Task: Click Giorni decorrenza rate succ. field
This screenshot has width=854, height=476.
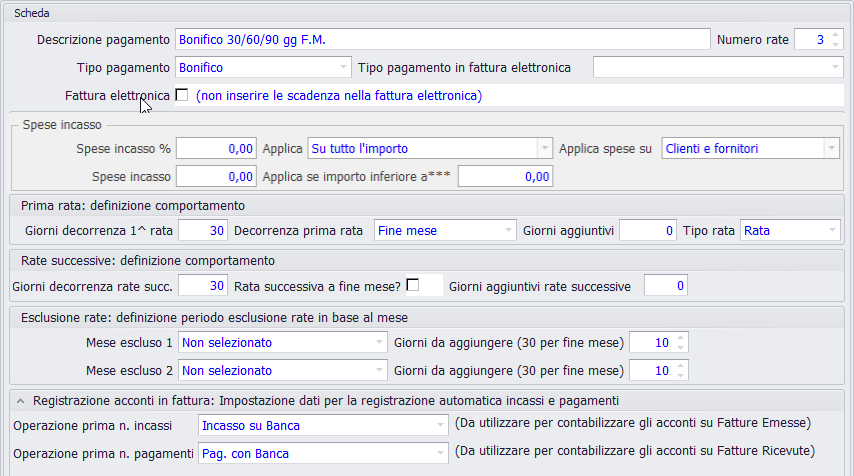Action: 203,286
